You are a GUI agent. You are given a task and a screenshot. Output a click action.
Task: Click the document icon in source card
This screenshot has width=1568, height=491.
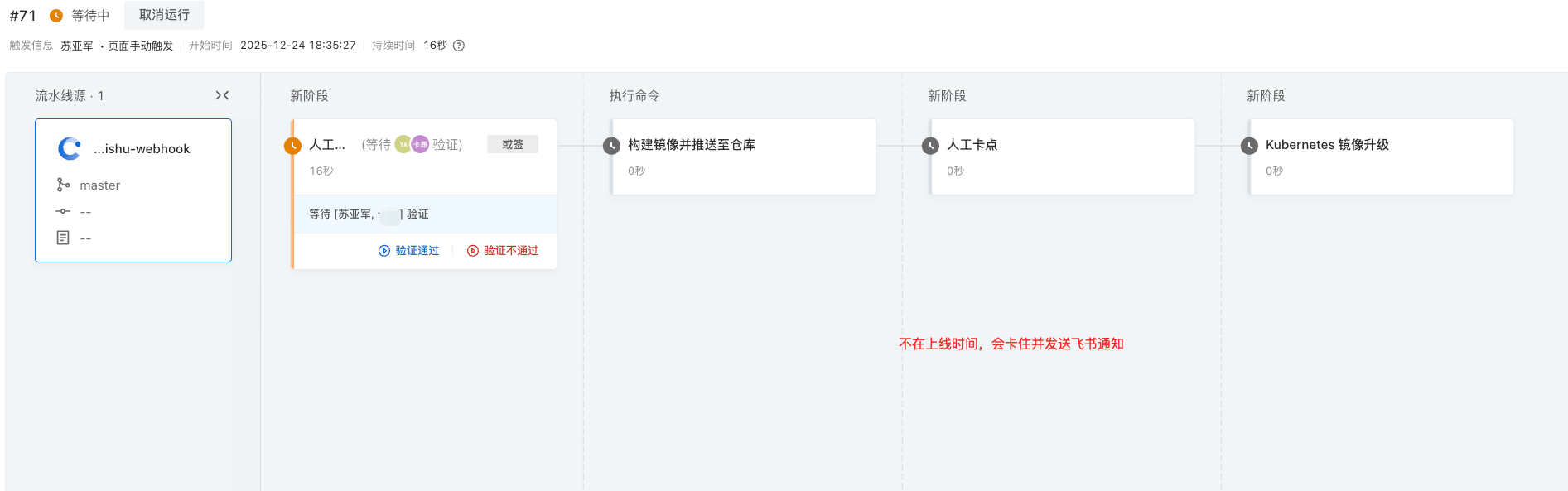pyautogui.click(x=63, y=238)
